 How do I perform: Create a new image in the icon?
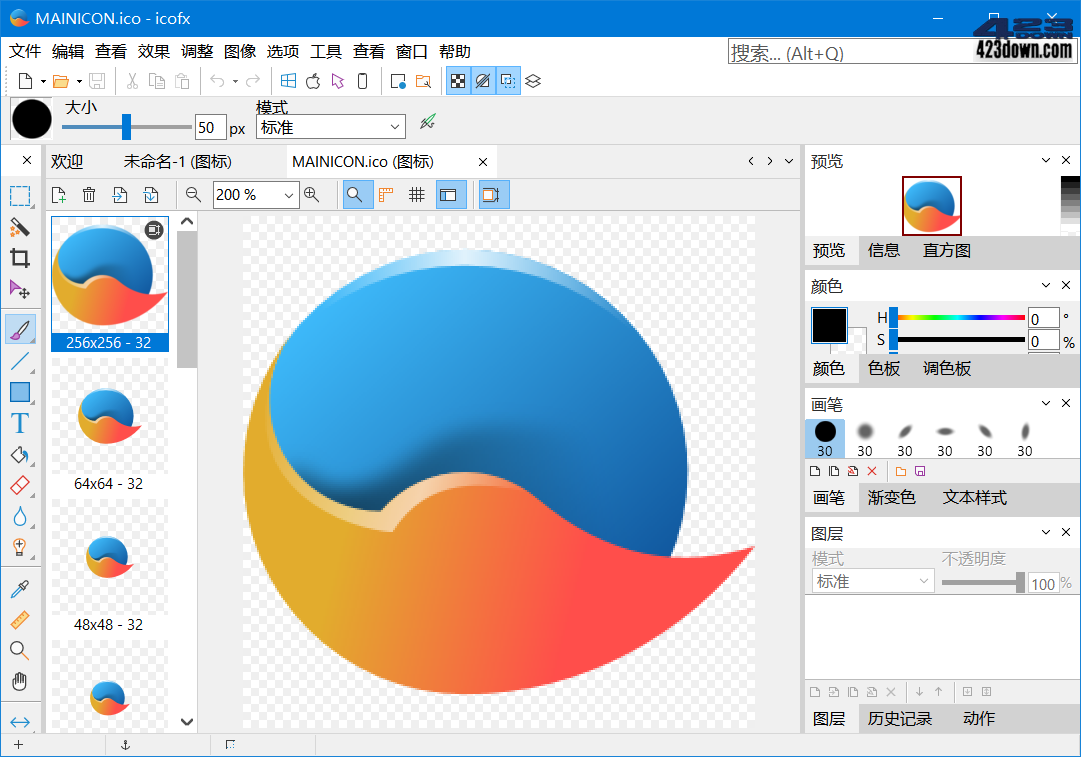58,195
